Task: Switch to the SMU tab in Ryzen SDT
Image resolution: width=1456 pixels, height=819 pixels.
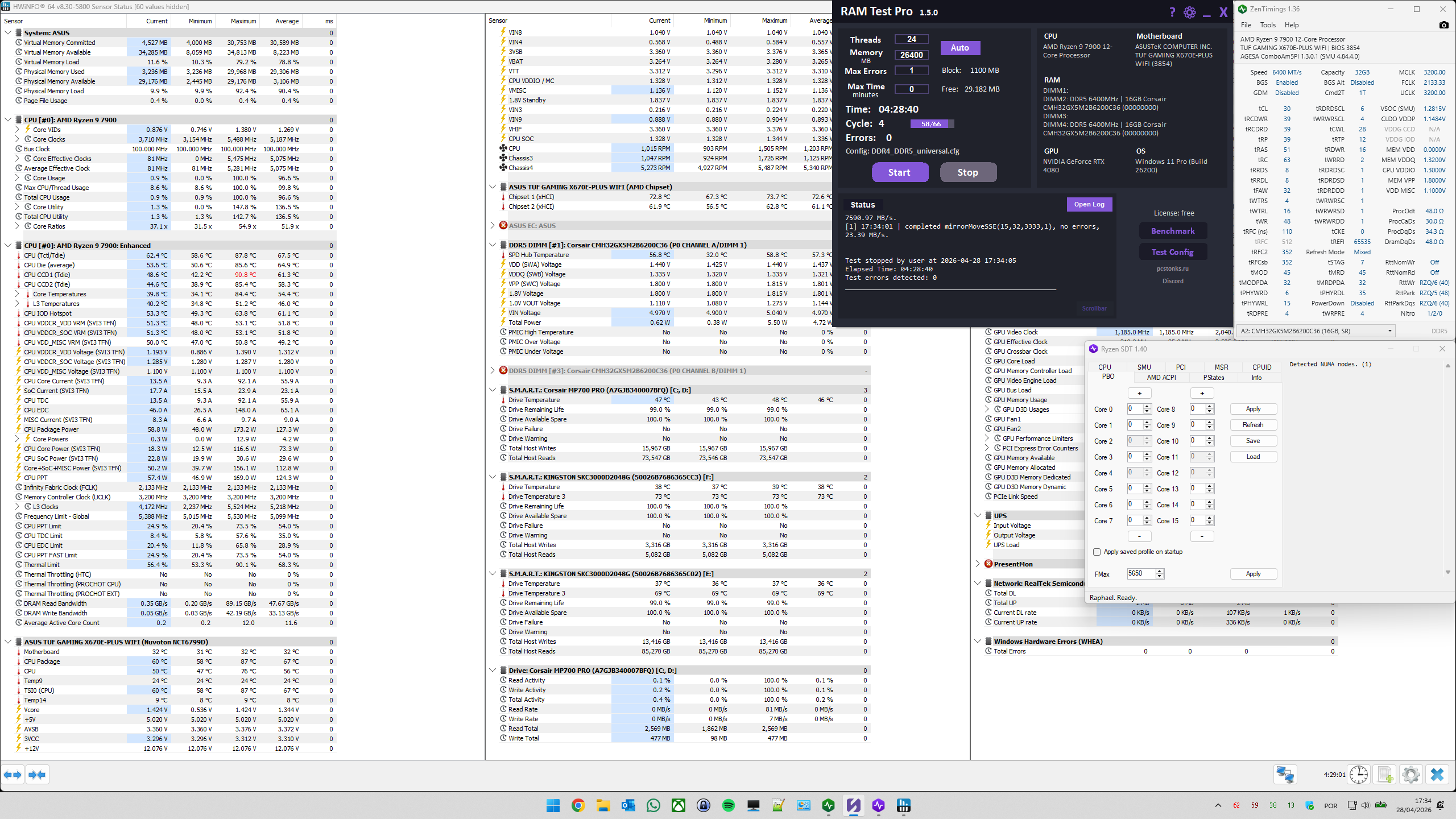Action: pyautogui.click(x=1144, y=367)
